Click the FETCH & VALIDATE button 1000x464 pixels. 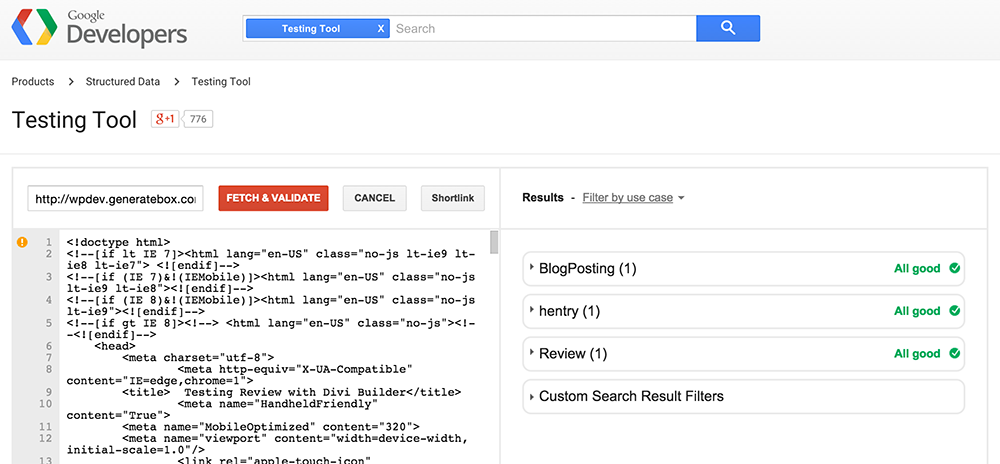[x=273, y=198]
